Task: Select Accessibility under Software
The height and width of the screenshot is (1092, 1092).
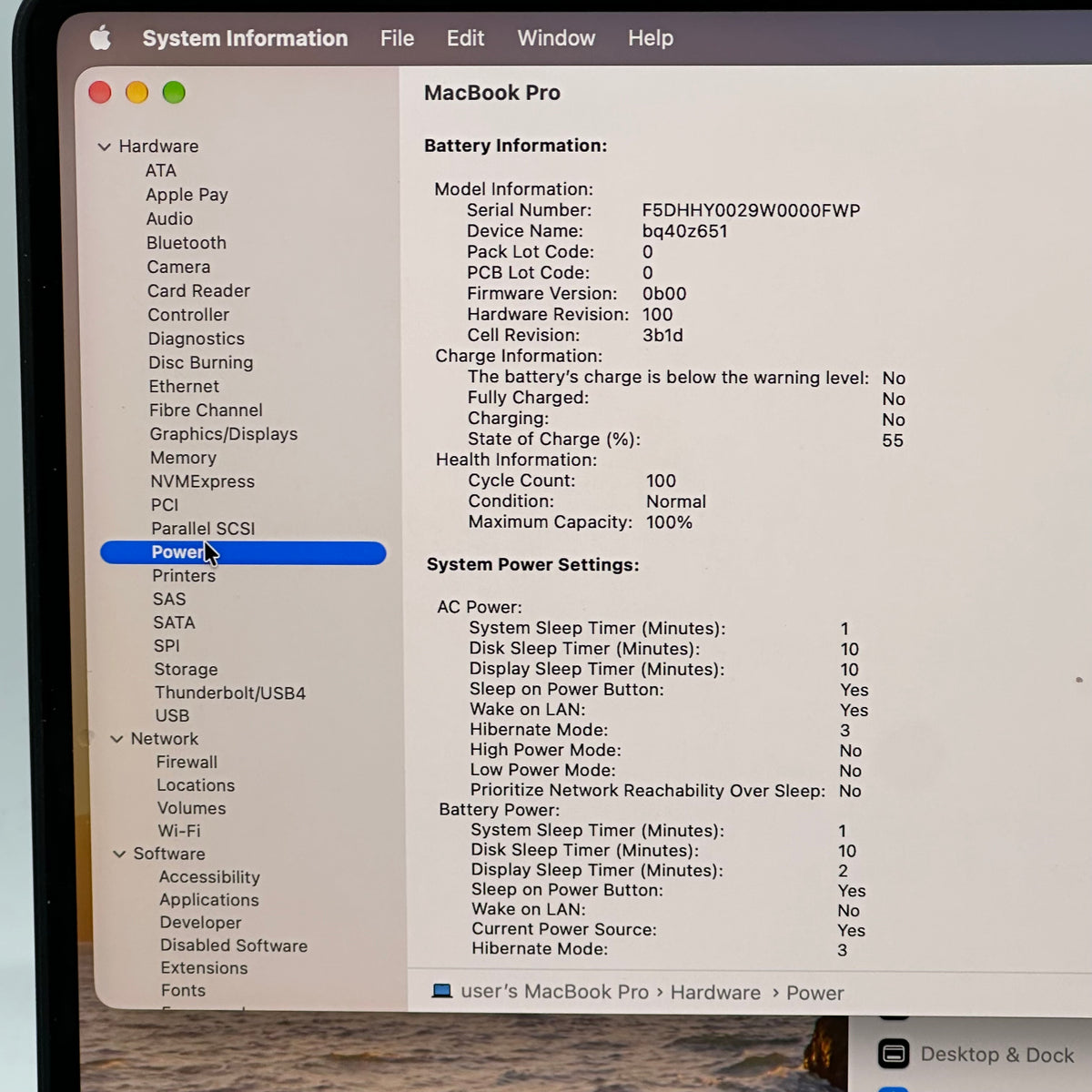Action: tap(209, 877)
